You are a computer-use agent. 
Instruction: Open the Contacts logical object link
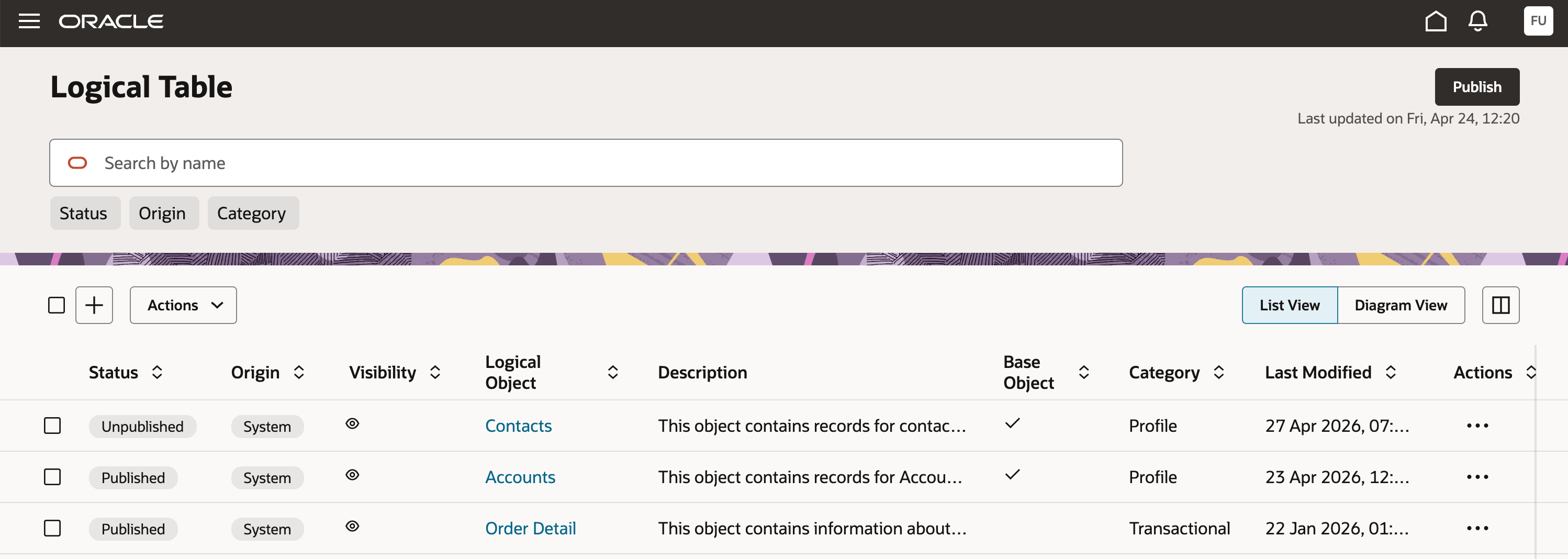(518, 426)
